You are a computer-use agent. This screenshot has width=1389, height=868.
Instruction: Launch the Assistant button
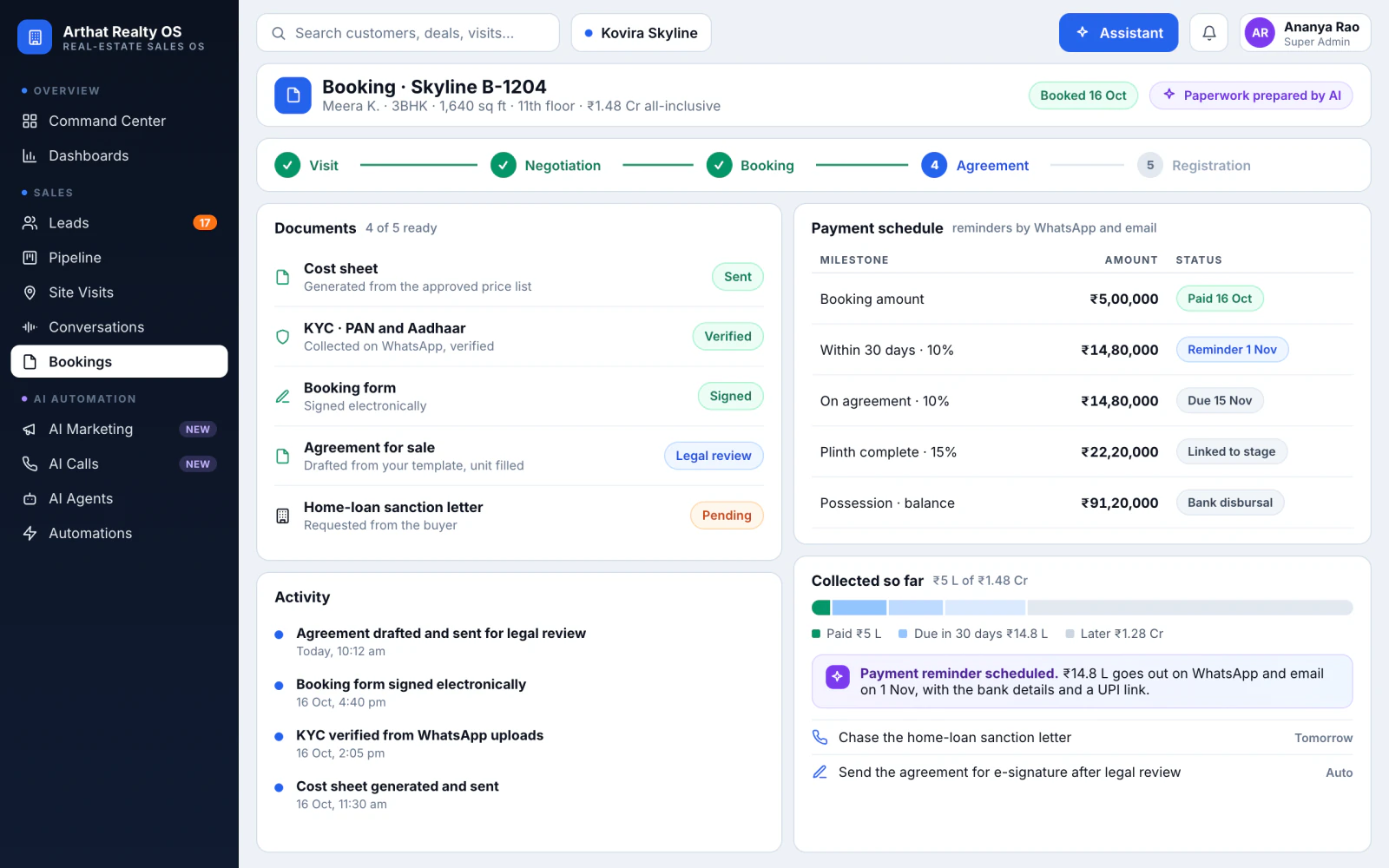click(1118, 33)
